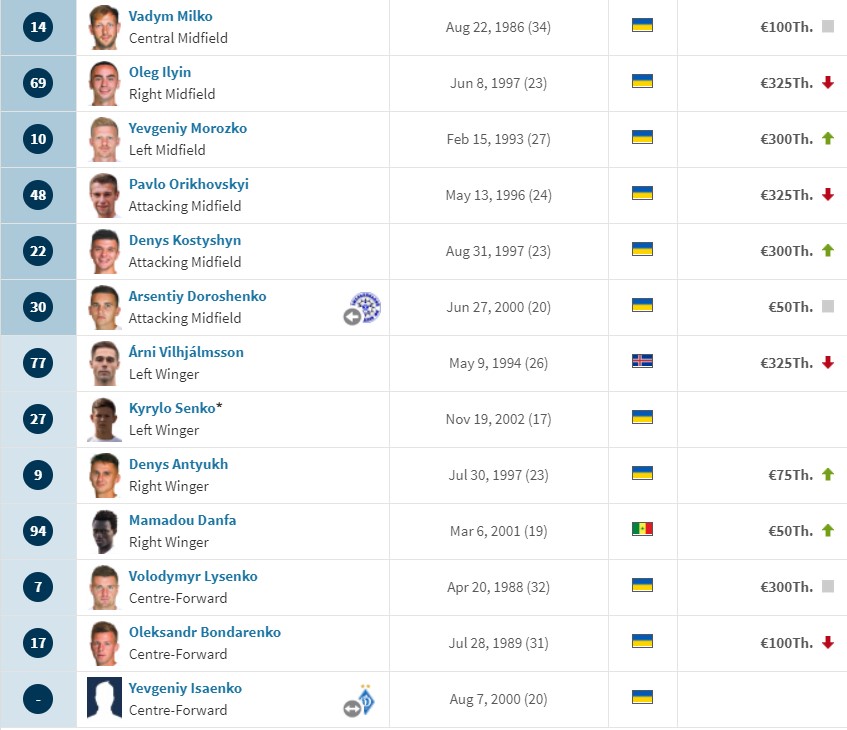Click shirt number 94 badge

click(x=38, y=531)
